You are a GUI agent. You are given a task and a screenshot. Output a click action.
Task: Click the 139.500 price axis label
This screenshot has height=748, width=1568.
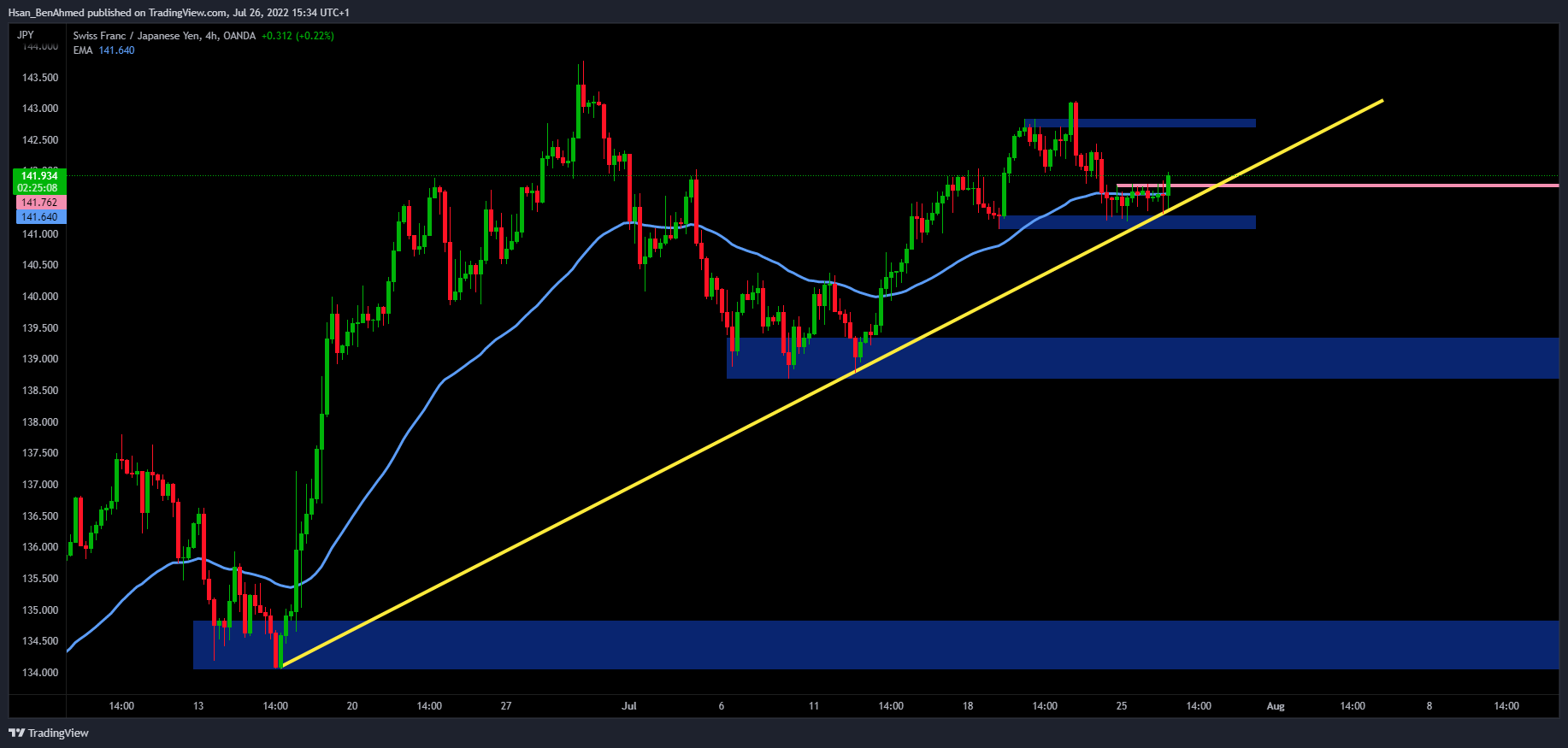40,328
